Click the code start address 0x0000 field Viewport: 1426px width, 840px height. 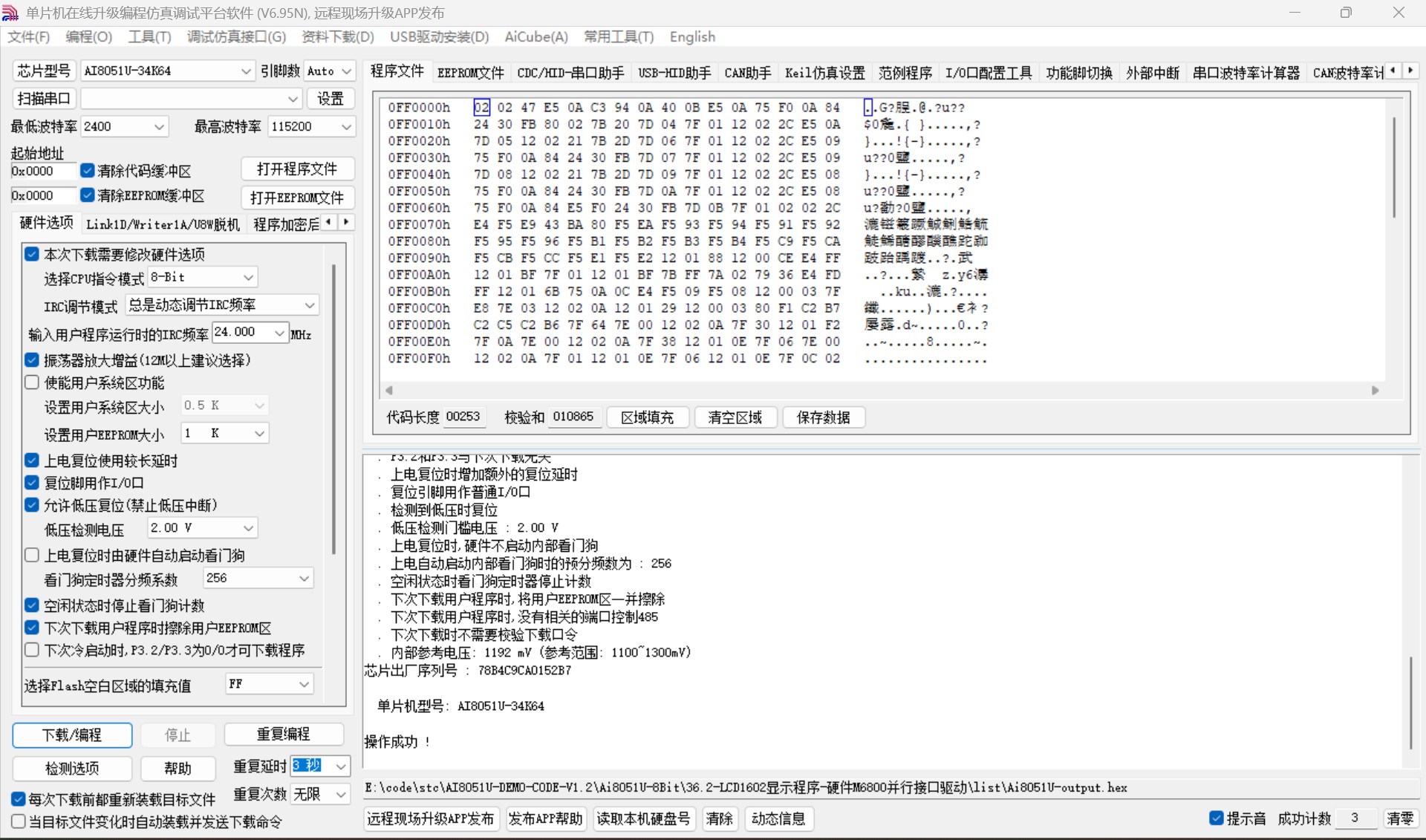click(43, 171)
